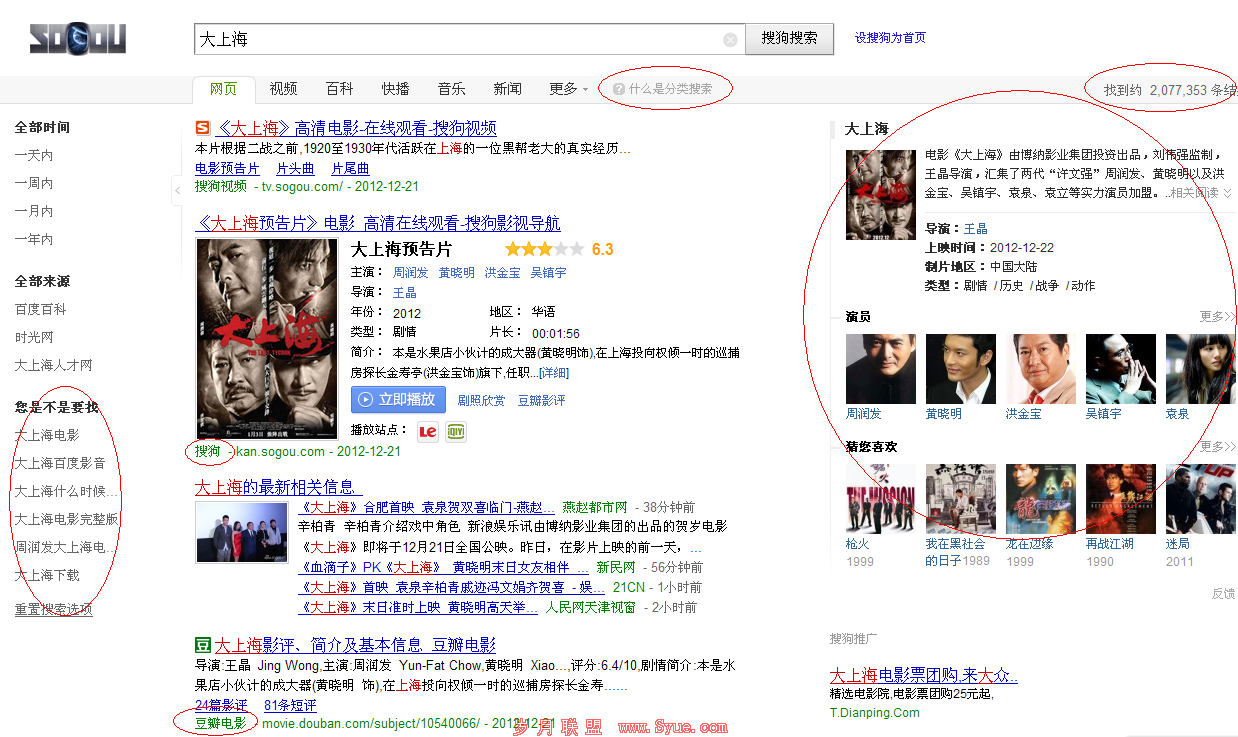Click the question mark icon for 什么是分类搜索
This screenshot has width=1238, height=737.
click(619, 89)
